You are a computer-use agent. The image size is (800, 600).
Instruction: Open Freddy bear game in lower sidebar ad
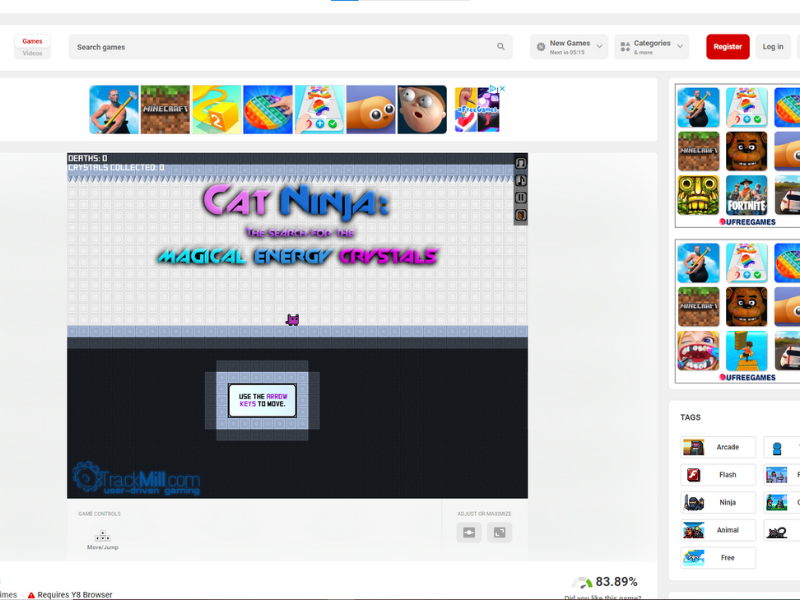click(746, 307)
